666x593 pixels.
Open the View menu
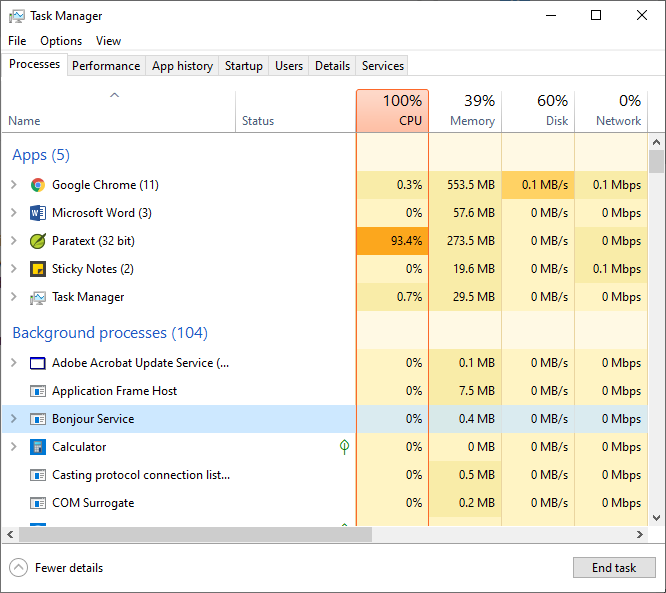(x=108, y=41)
